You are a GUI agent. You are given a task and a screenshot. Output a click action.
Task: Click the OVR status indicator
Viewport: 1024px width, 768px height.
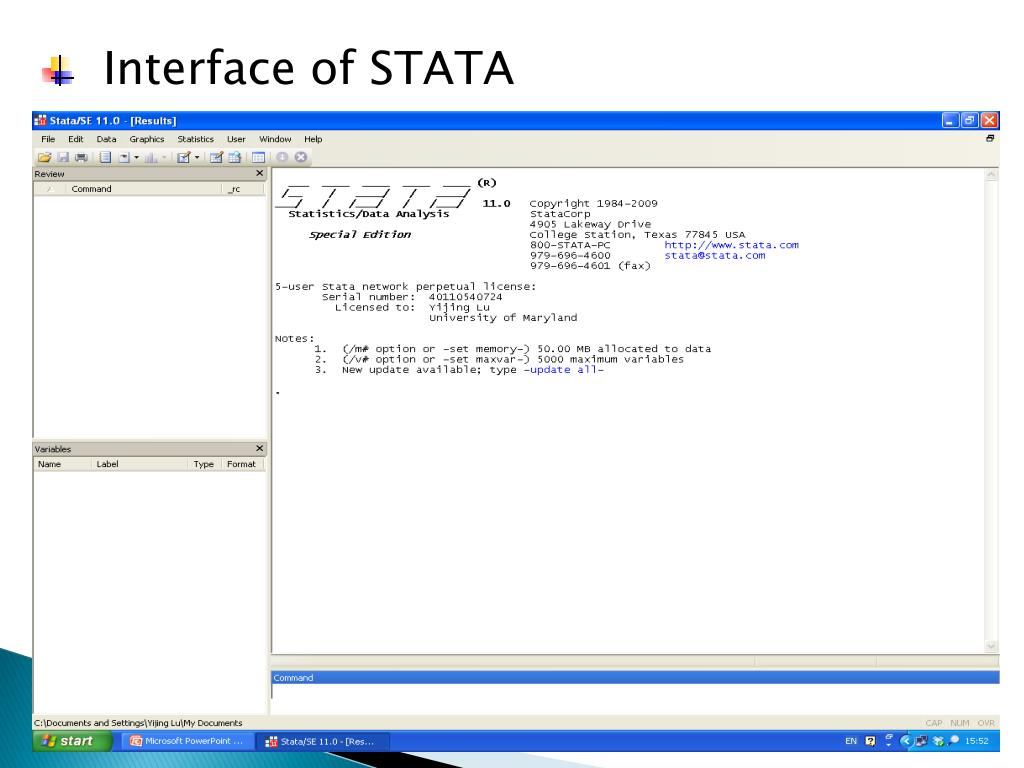[x=986, y=723]
